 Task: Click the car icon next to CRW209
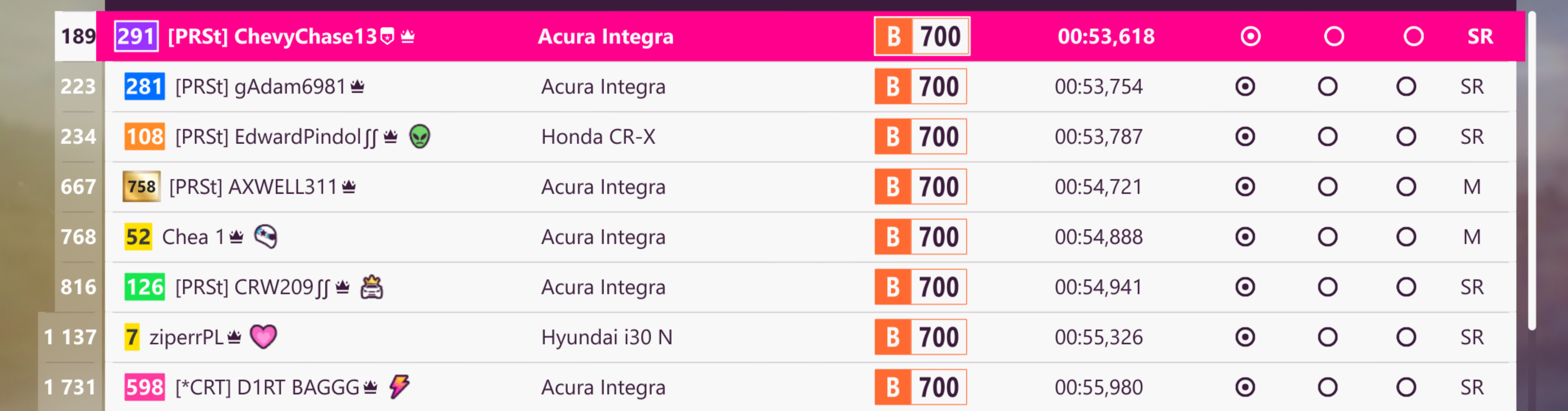[x=372, y=287]
